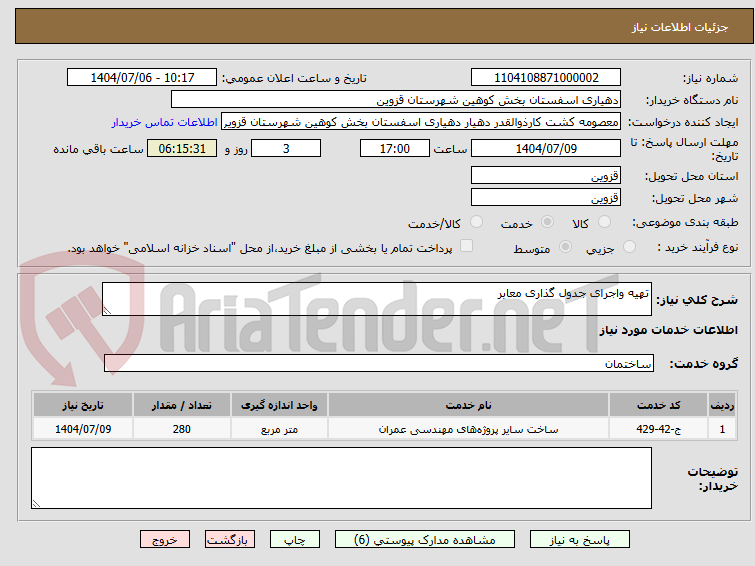Tick the Islamic treasury payment checkbox
This screenshot has width=755, height=566.
(466, 246)
